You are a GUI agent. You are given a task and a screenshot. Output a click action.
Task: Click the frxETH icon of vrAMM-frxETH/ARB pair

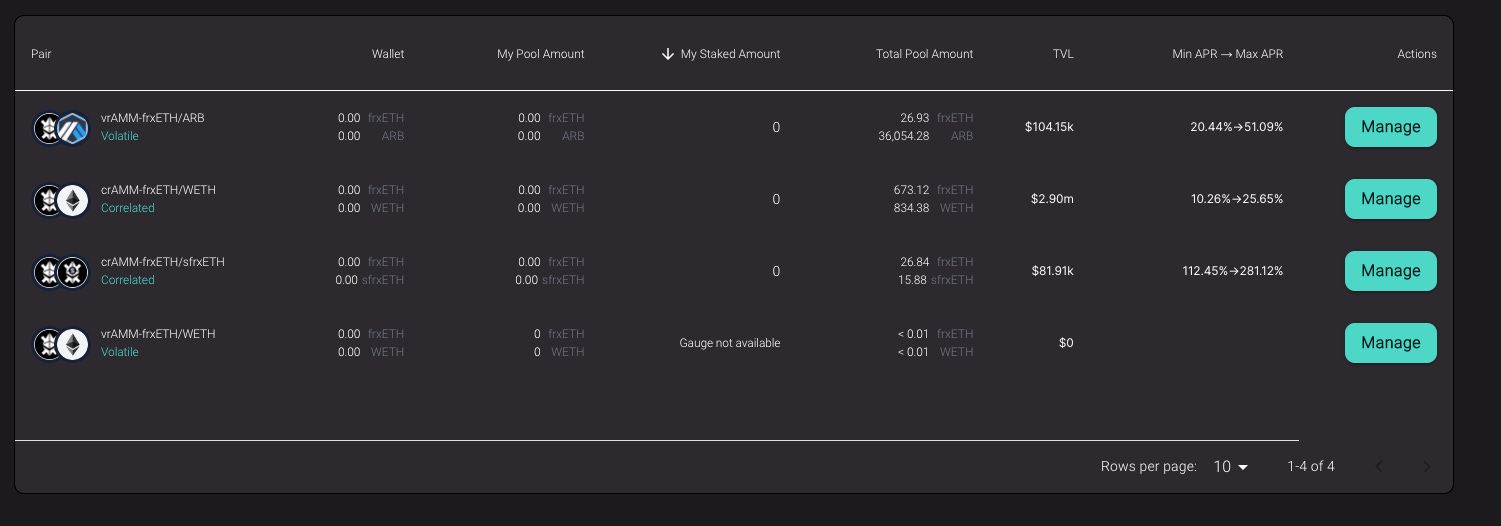48,128
